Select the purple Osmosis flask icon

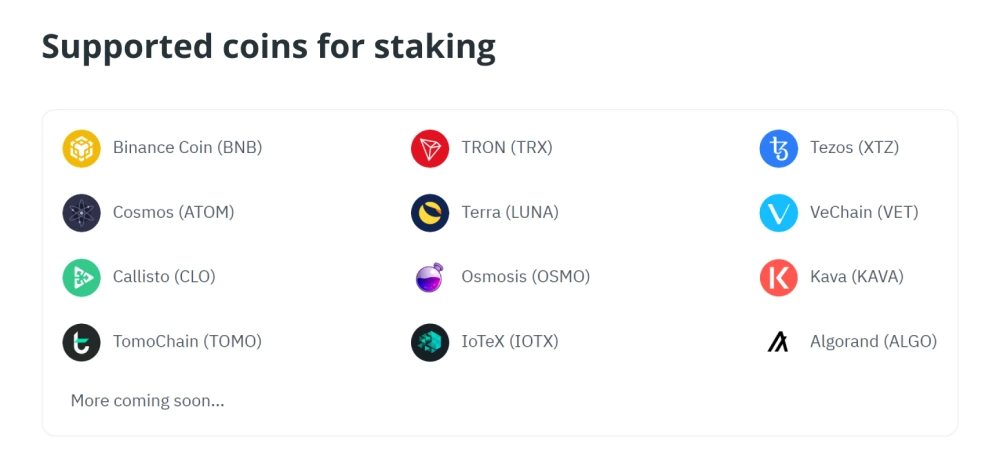click(430, 278)
